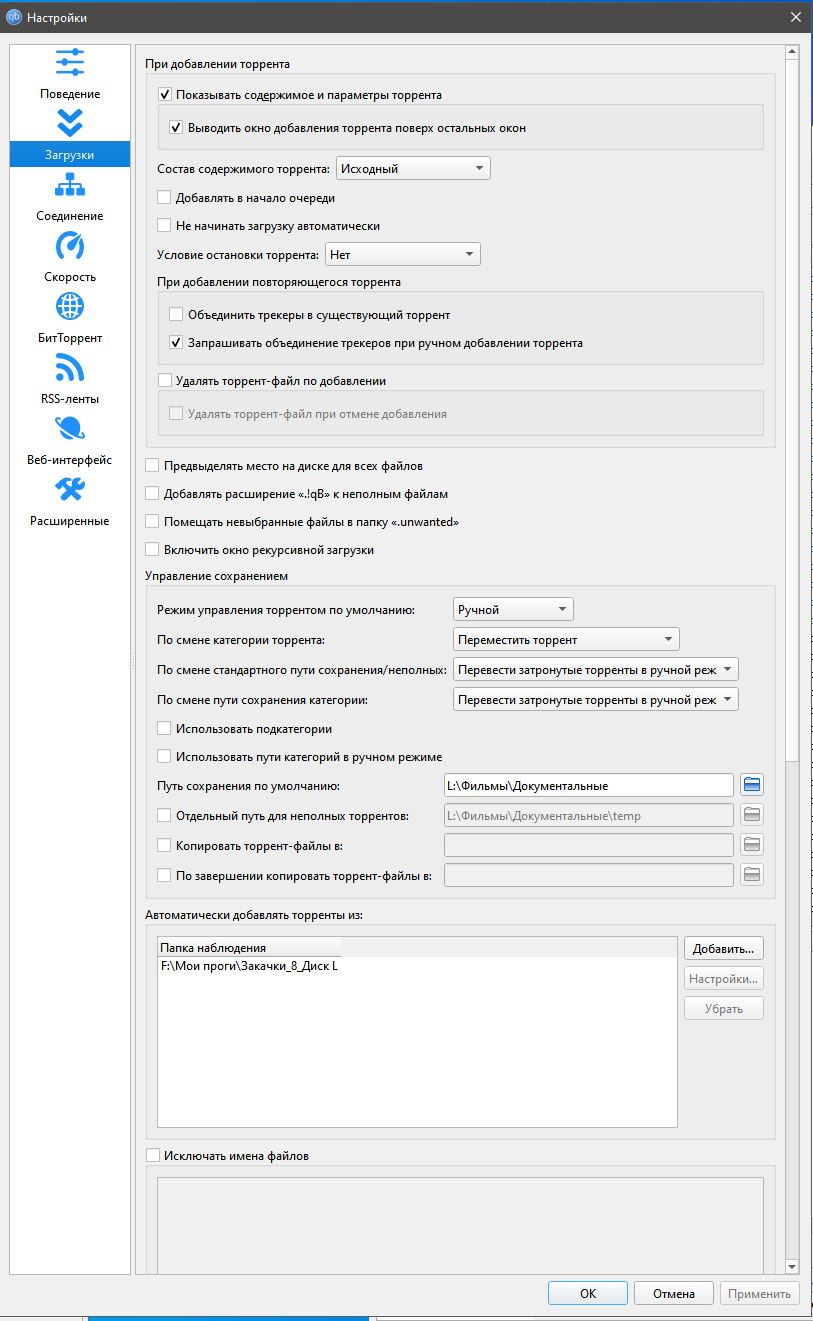Open Состав содержимого торрента dropdown
813x1321 pixels.
[x=413, y=169]
